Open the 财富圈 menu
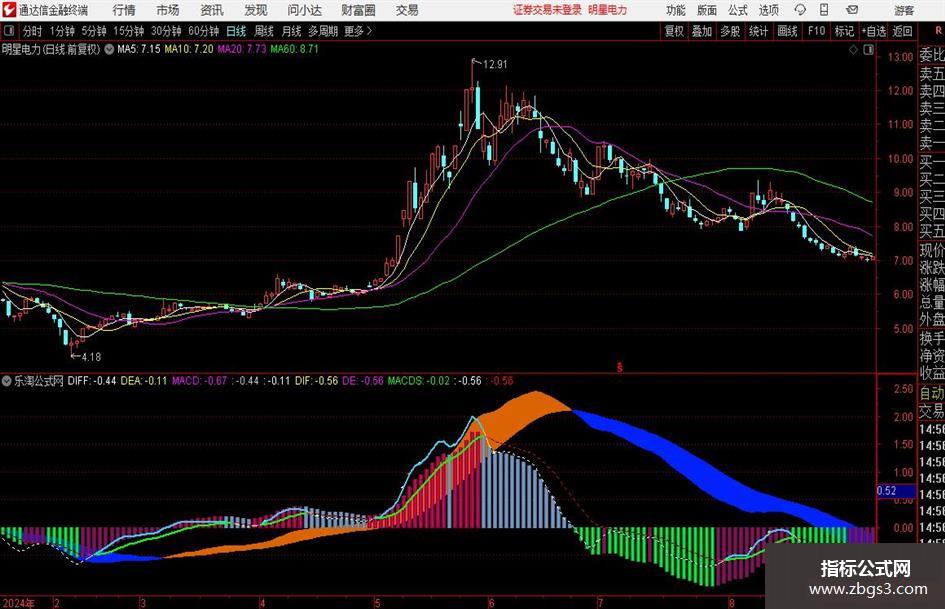This screenshot has height=609, width=945. pyautogui.click(x=359, y=10)
